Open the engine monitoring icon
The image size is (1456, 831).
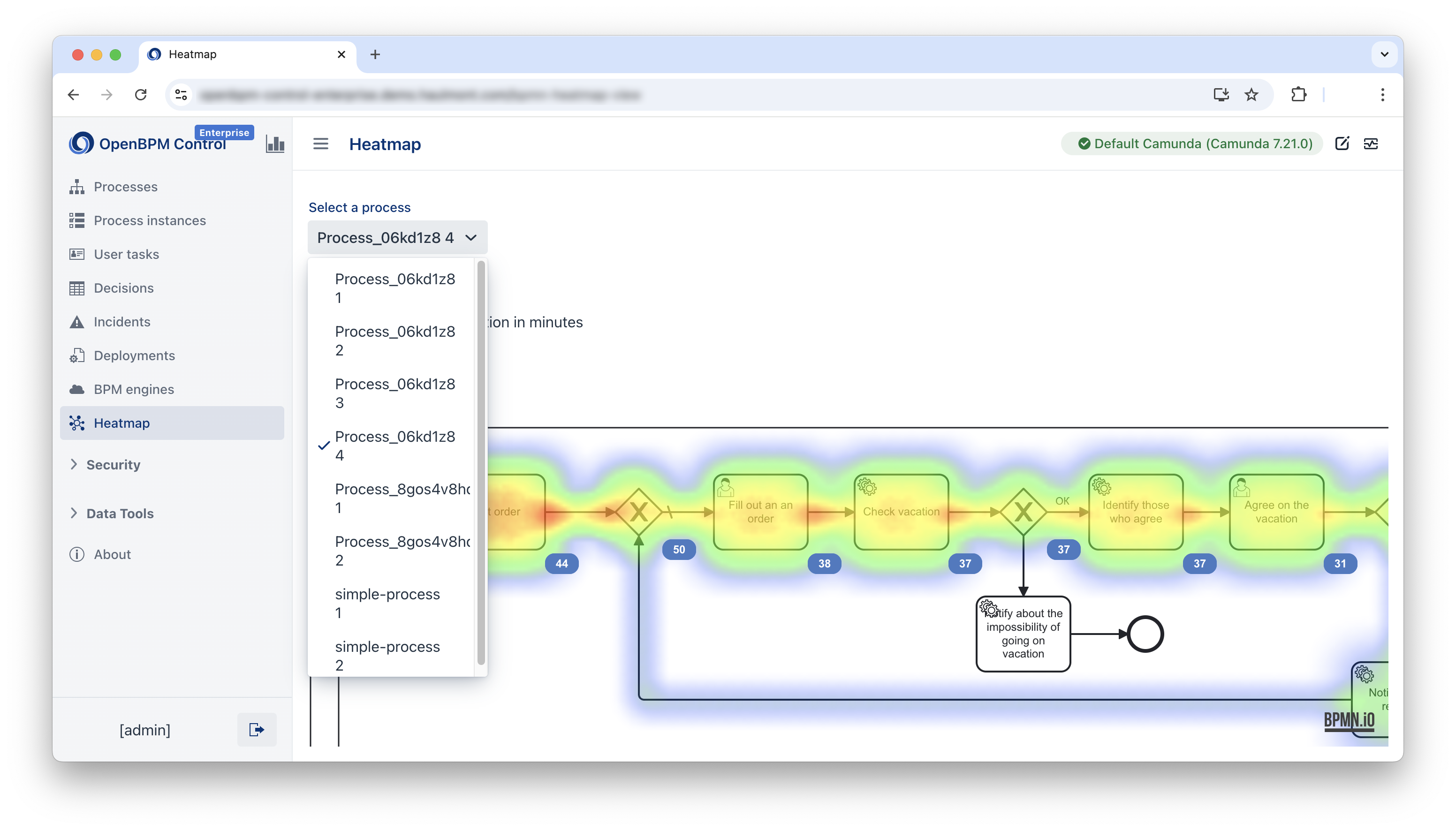1371,143
